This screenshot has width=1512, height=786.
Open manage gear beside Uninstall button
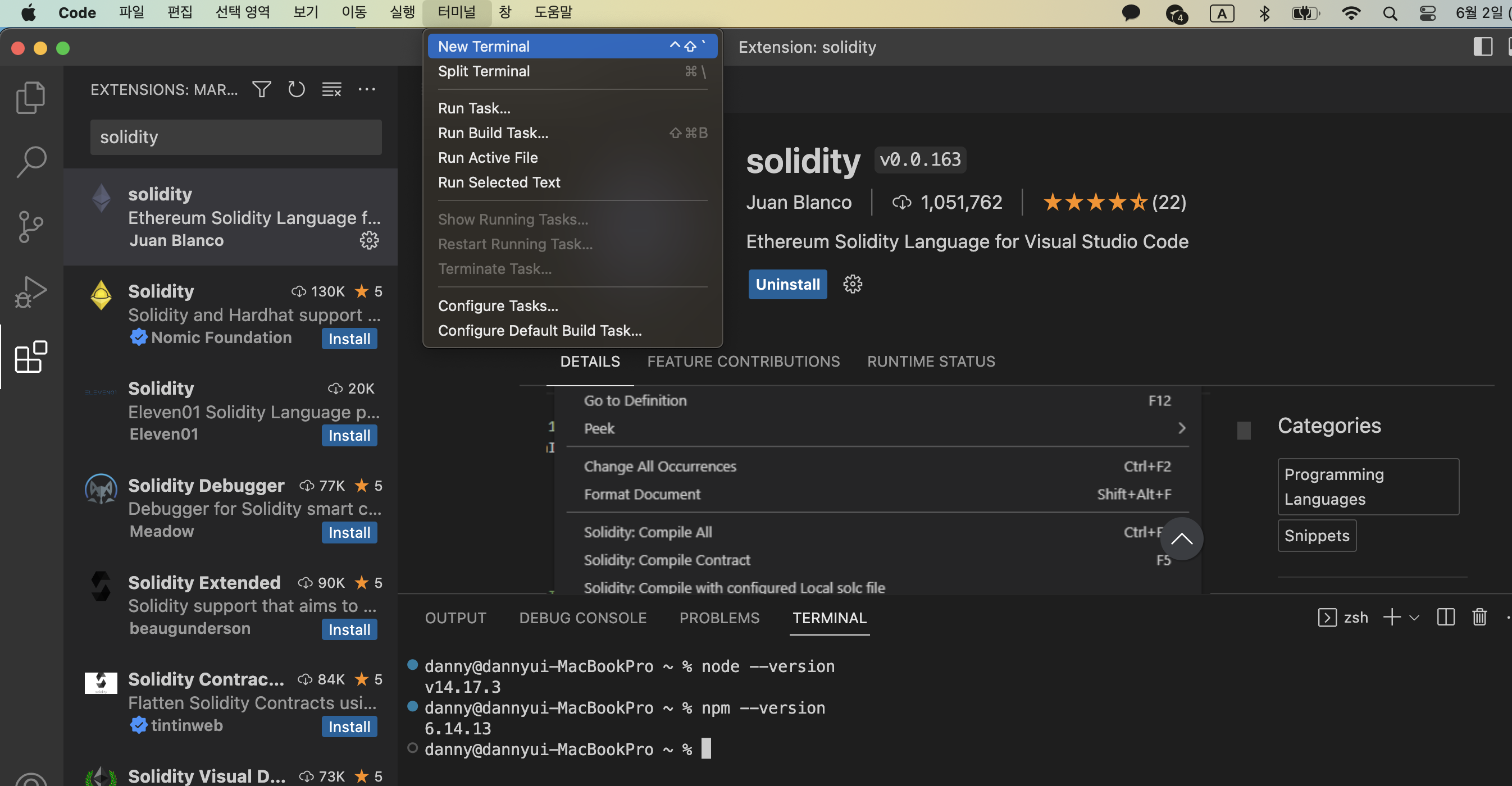coord(852,285)
